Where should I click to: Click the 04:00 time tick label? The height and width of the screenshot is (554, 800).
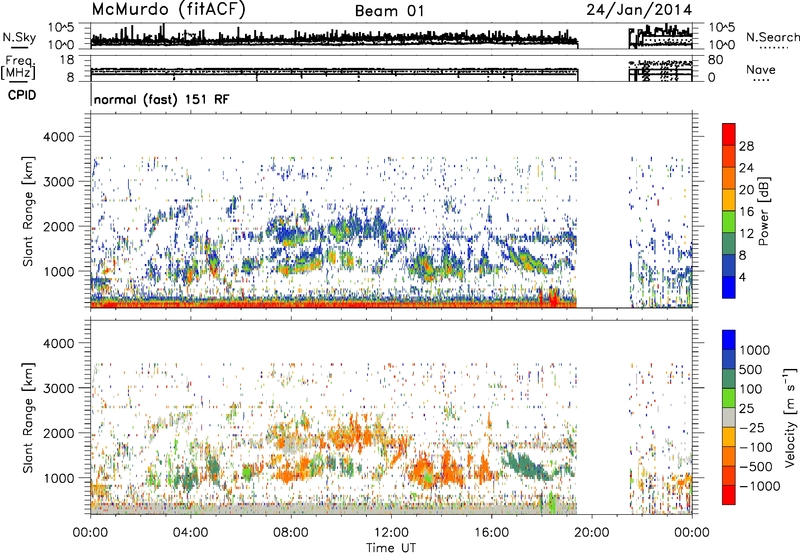coord(190,533)
